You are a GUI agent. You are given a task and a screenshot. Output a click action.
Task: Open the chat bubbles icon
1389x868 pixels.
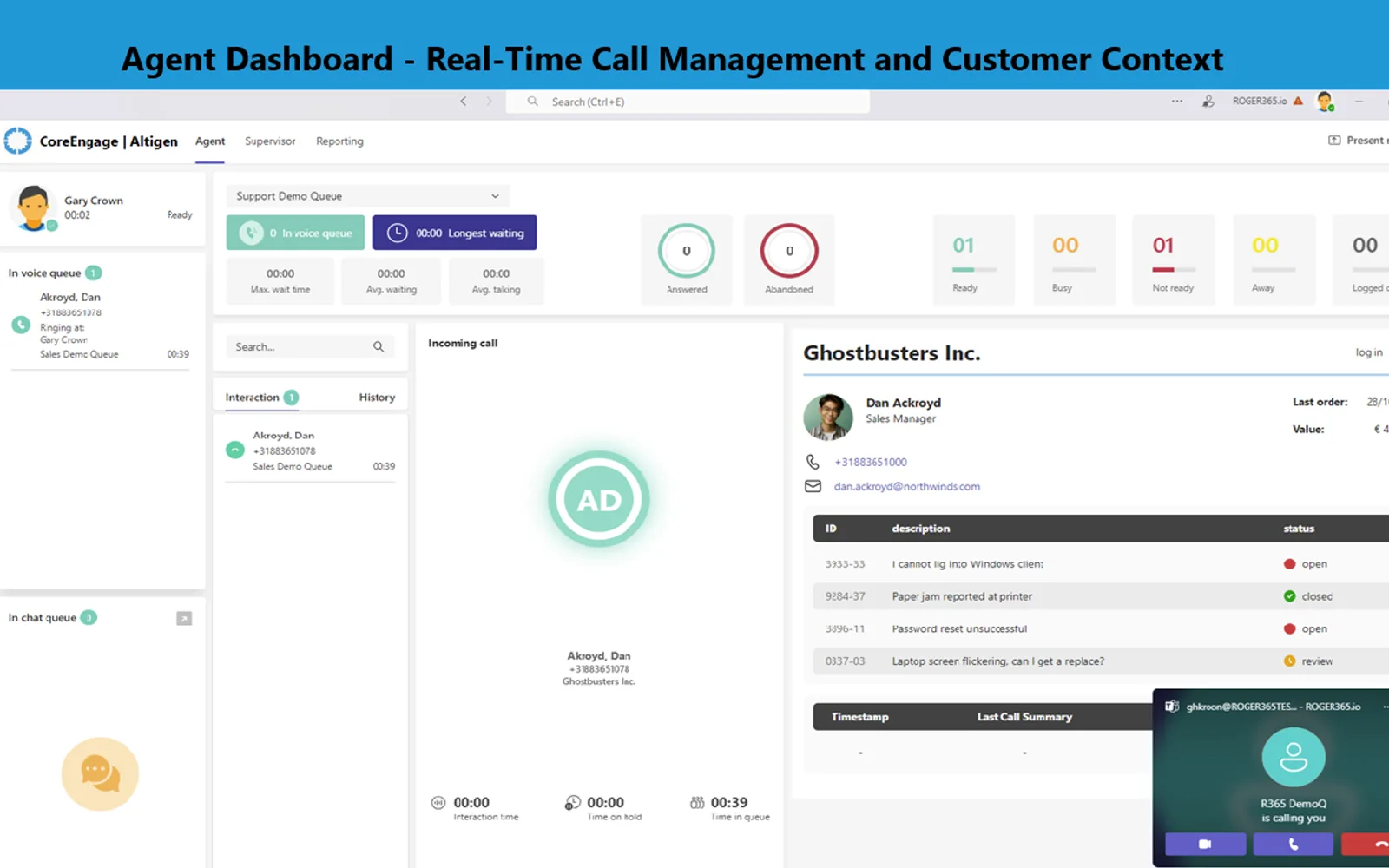[100, 773]
